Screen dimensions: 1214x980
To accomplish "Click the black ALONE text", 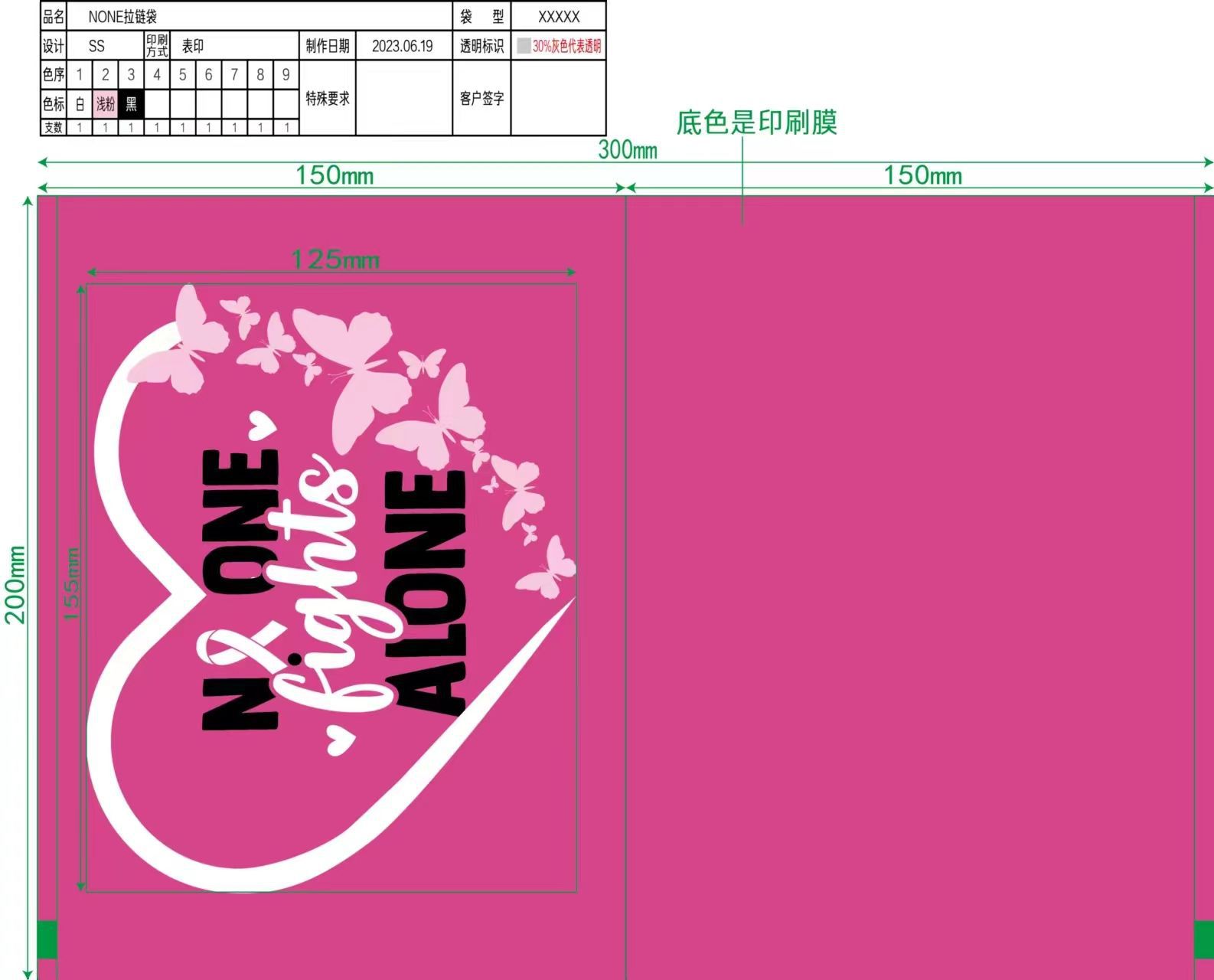I will pyautogui.click(x=426, y=593).
